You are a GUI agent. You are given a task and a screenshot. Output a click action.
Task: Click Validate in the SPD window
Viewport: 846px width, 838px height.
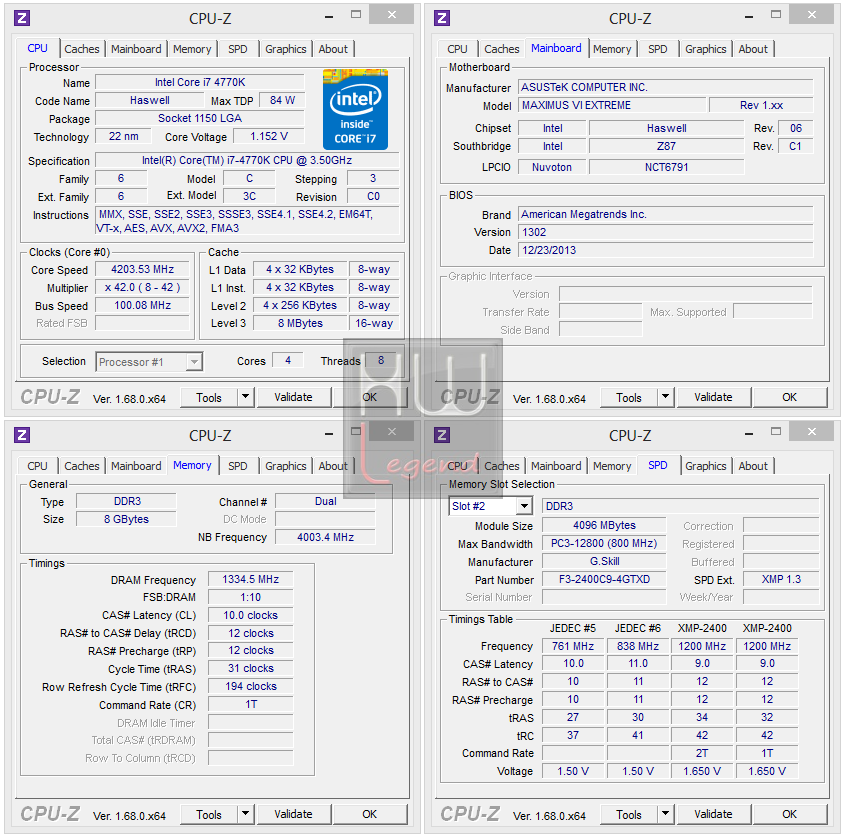coord(713,814)
